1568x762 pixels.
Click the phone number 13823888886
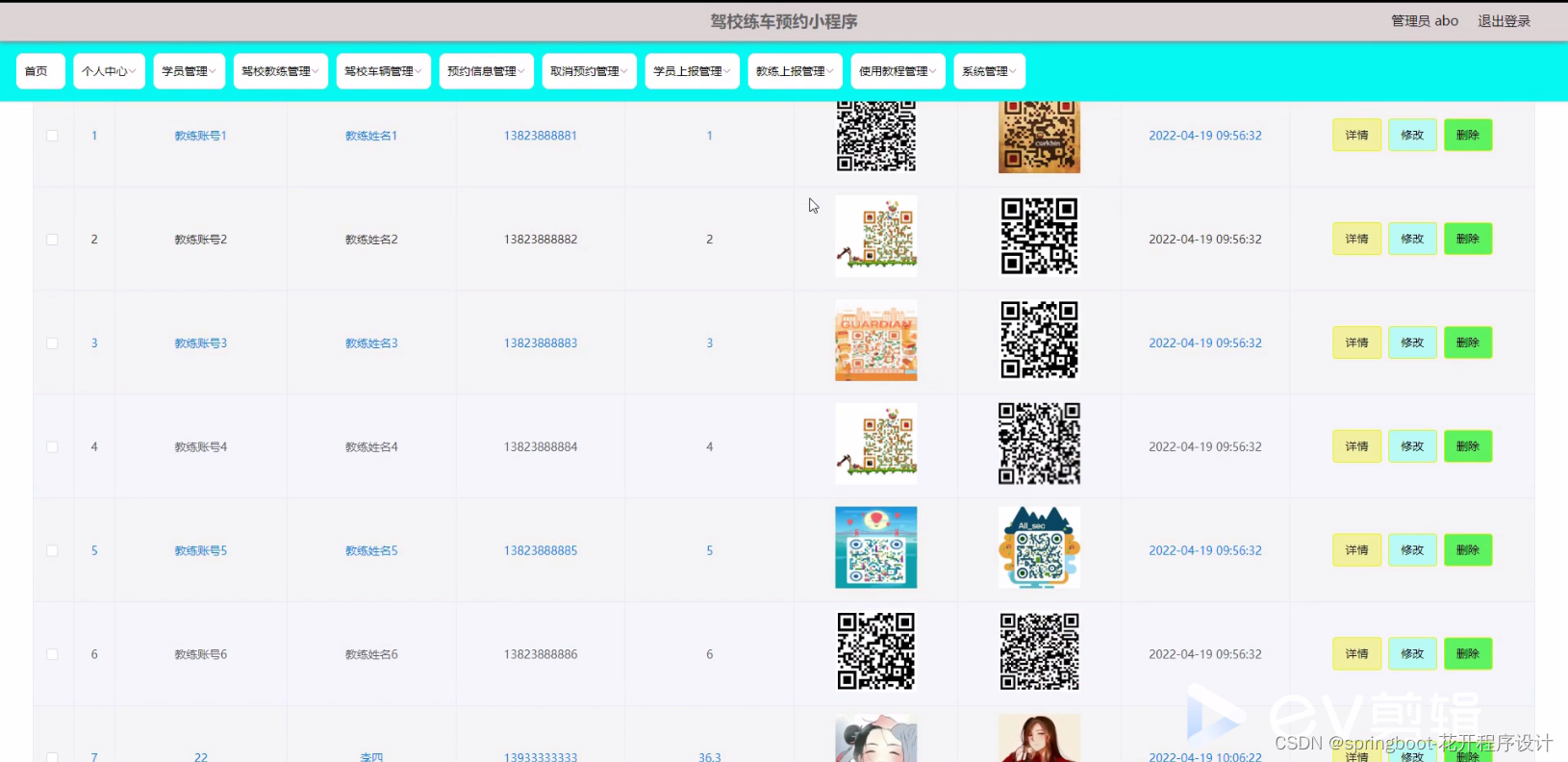(x=541, y=654)
